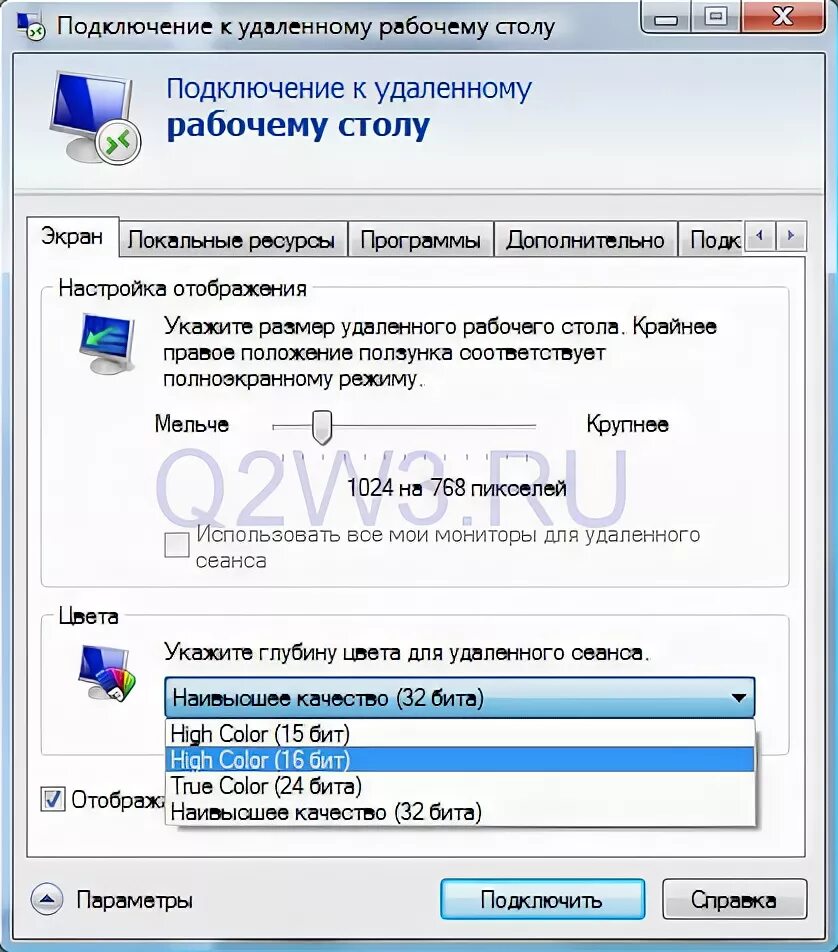Select High Color (15 бит) option
Image resolution: width=838 pixels, height=952 pixels.
pyautogui.click(x=460, y=733)
